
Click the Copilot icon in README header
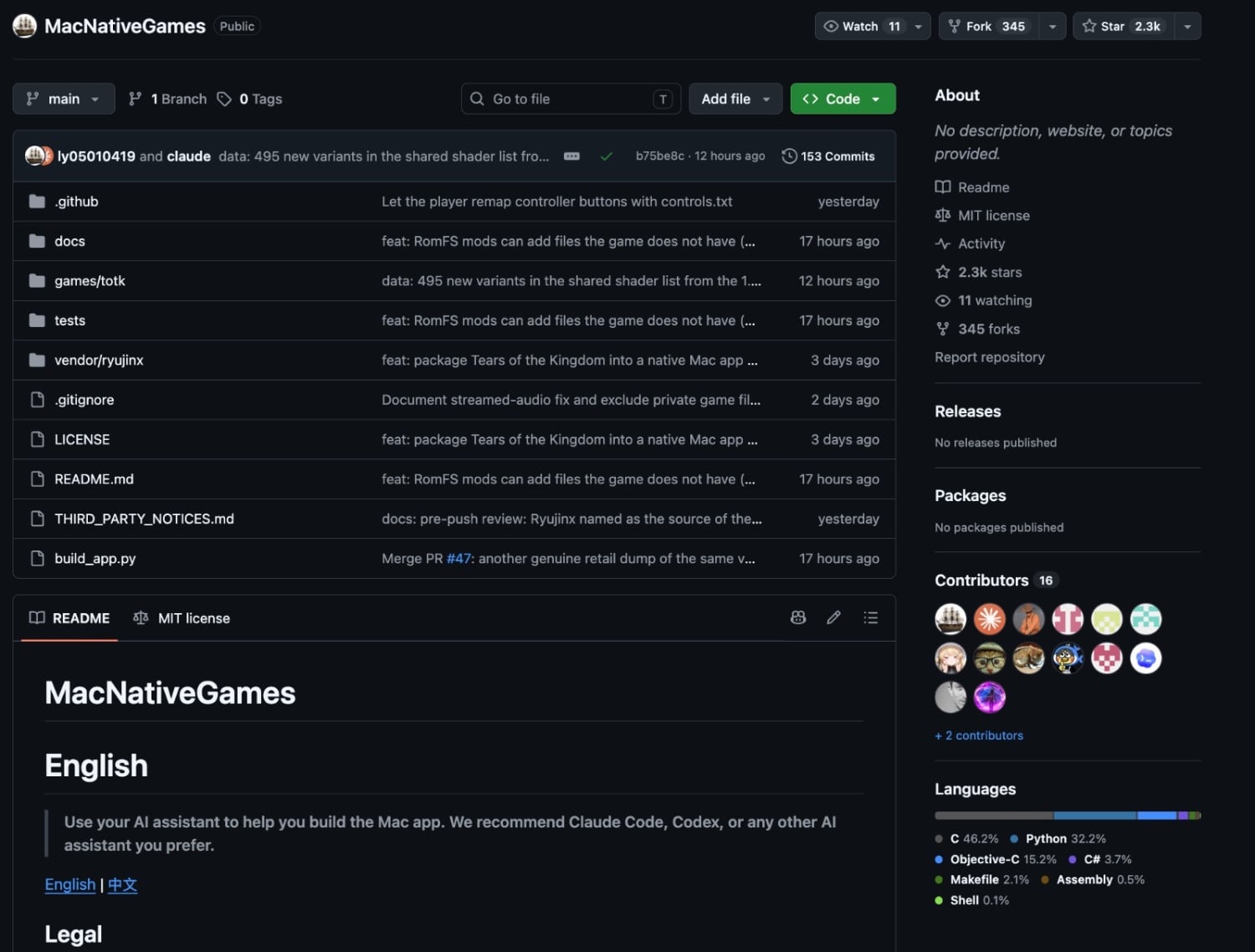[798, 617]
